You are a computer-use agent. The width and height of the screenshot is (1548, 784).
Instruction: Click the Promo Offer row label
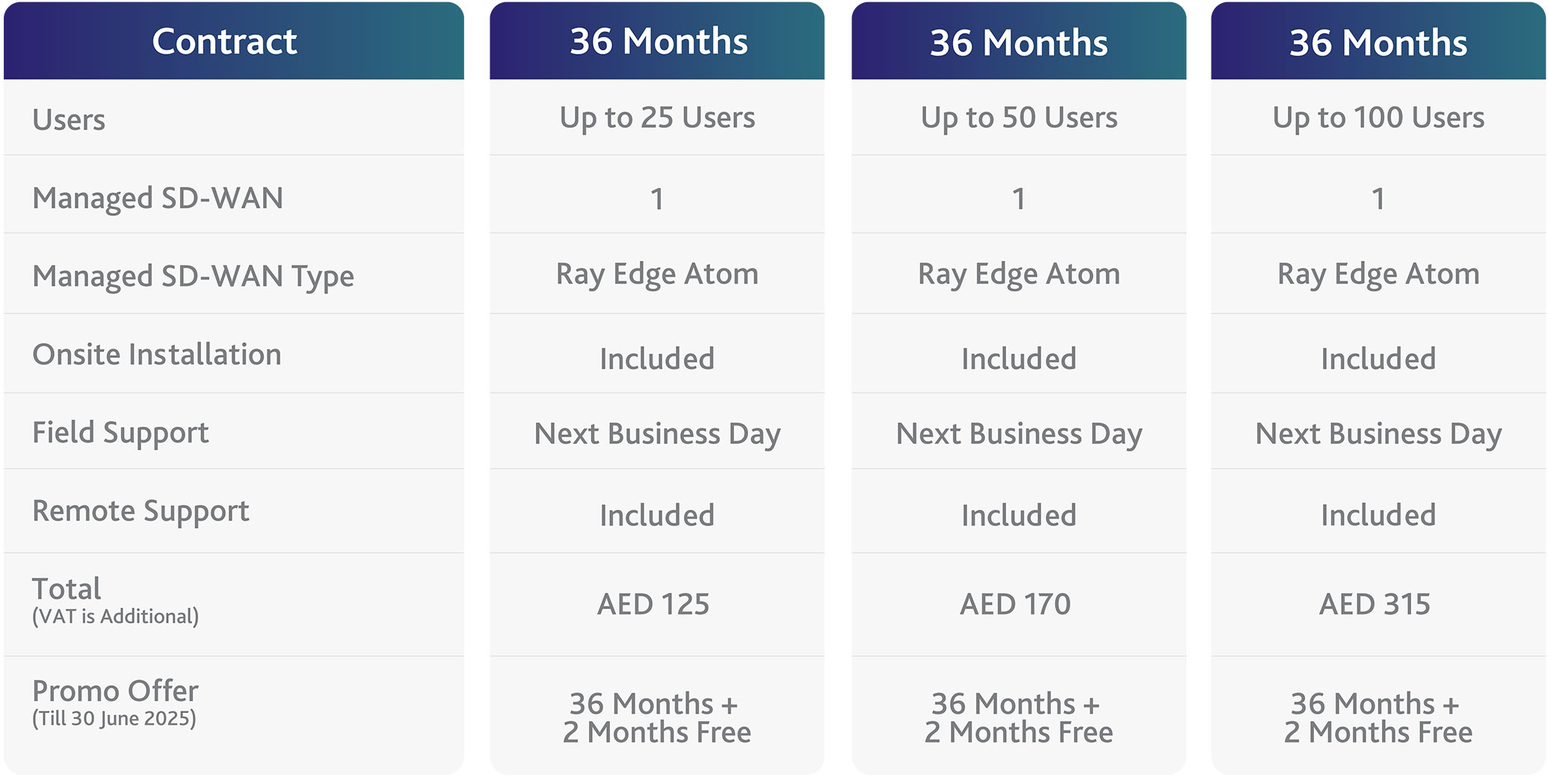[x=115, y=702]
